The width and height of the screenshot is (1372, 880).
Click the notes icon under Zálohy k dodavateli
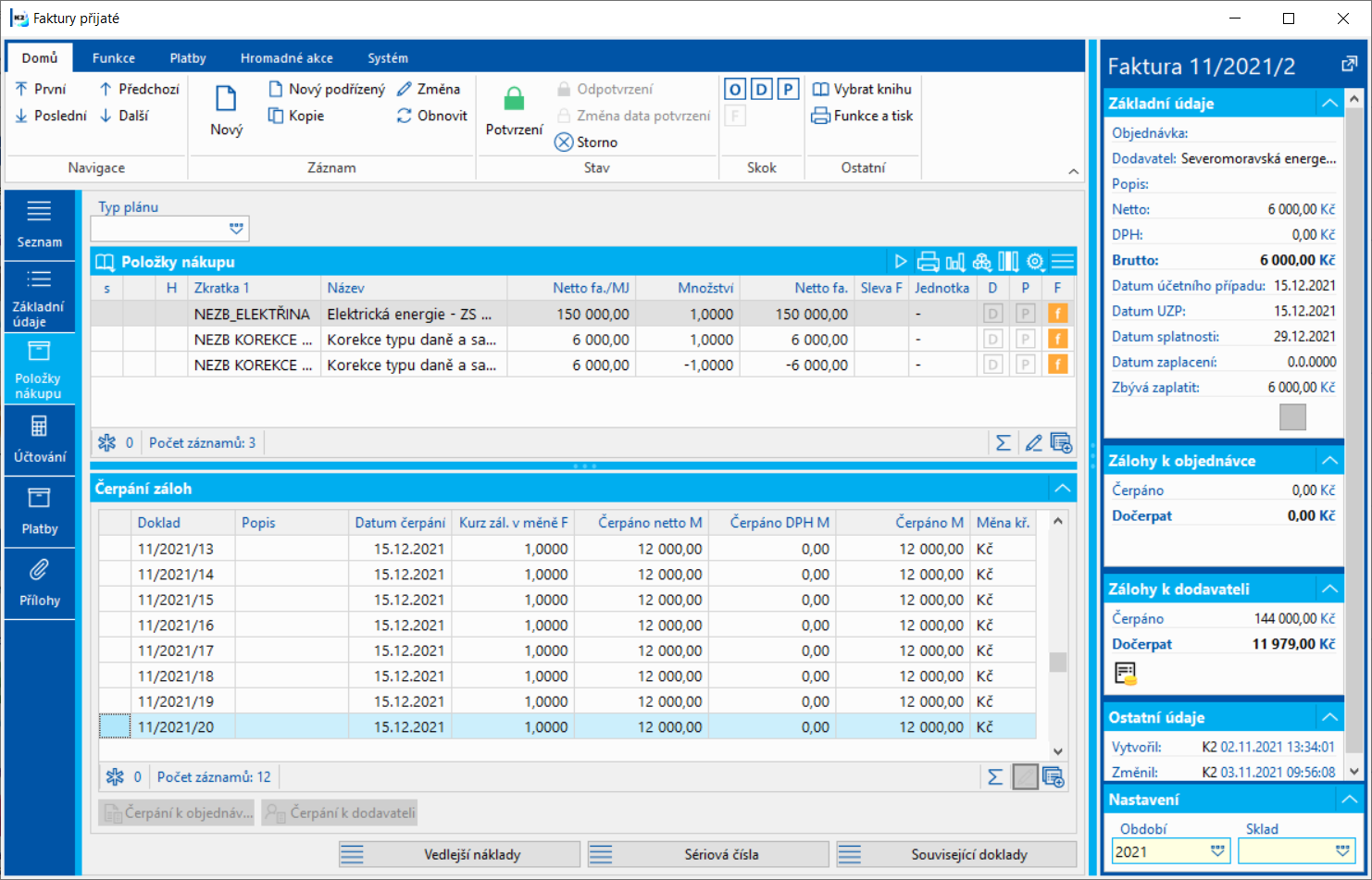1125,674
